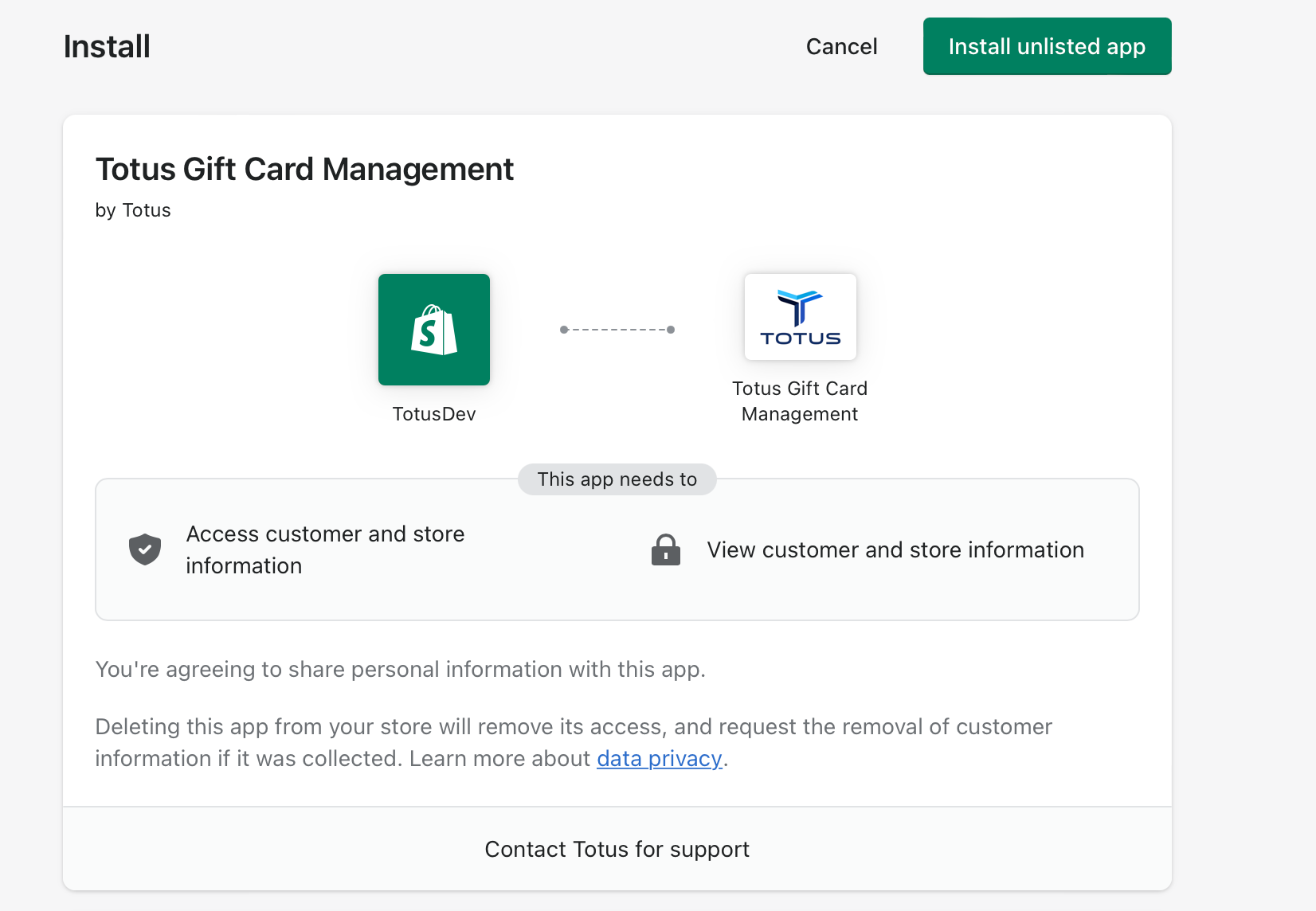Image resolution: width=1316 pixels, height=911 pixels.
Task: Click the Totus app logo
Action: (x=801, y=317)
